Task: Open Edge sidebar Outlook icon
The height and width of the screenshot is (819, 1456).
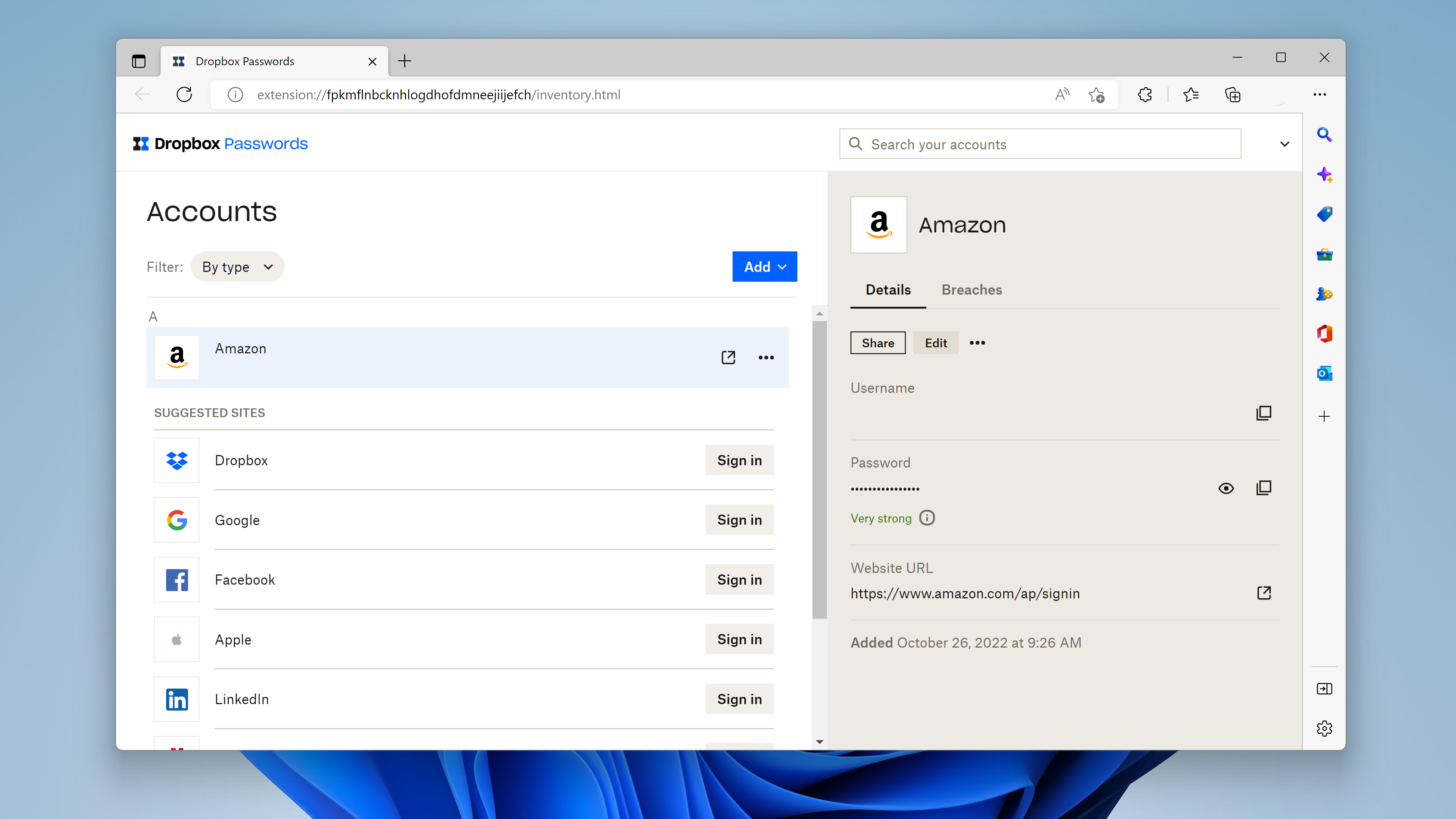Action: click(1324, 373)
